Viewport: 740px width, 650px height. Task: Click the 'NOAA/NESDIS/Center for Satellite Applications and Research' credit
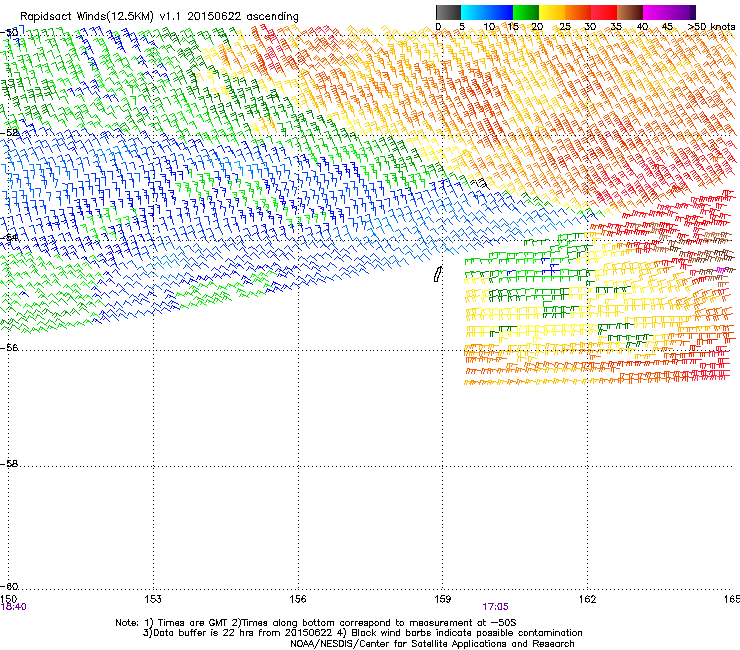coord(432,644)
